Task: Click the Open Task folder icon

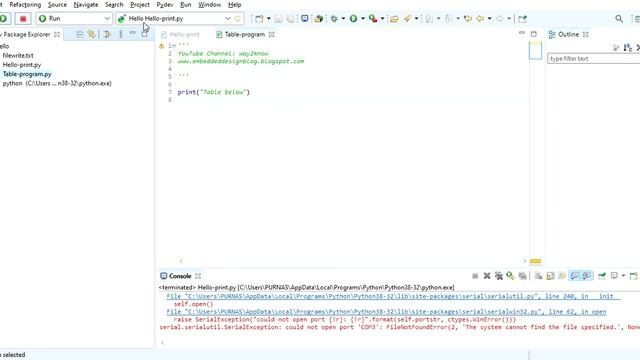Action: tap(394, 18)
